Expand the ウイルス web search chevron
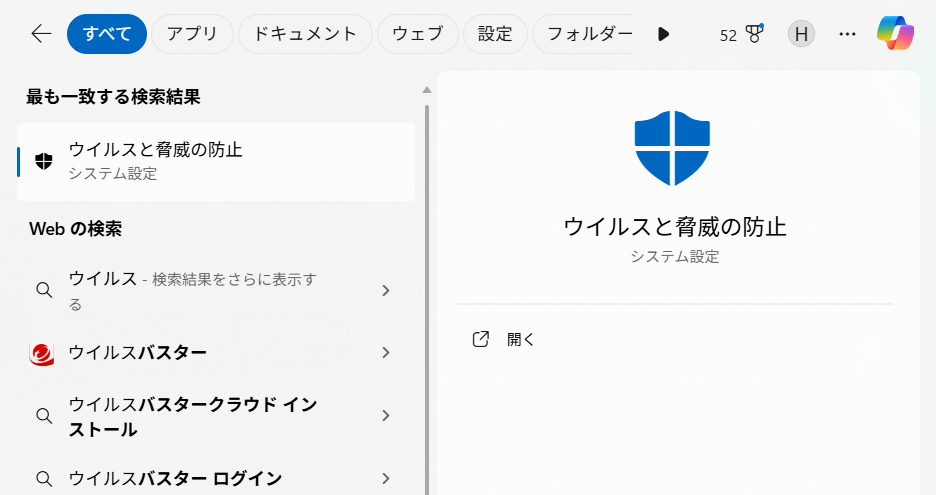 pos(386,290)
